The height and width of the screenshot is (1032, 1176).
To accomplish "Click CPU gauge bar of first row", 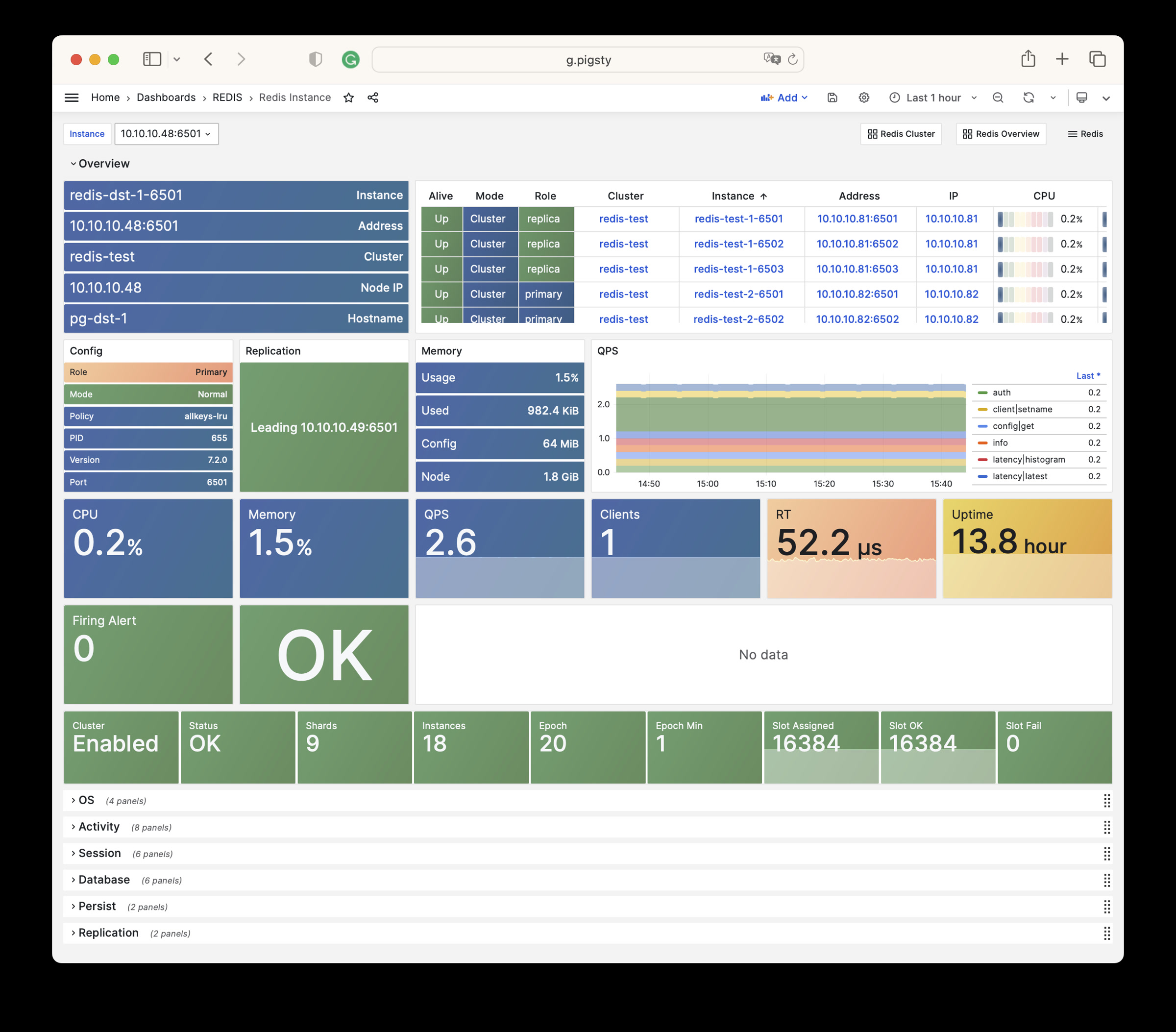I will point(1025,219).
